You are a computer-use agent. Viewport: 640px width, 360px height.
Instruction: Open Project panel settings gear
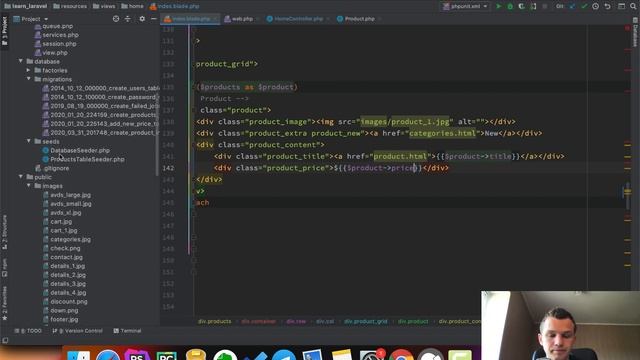pos(142,19)
